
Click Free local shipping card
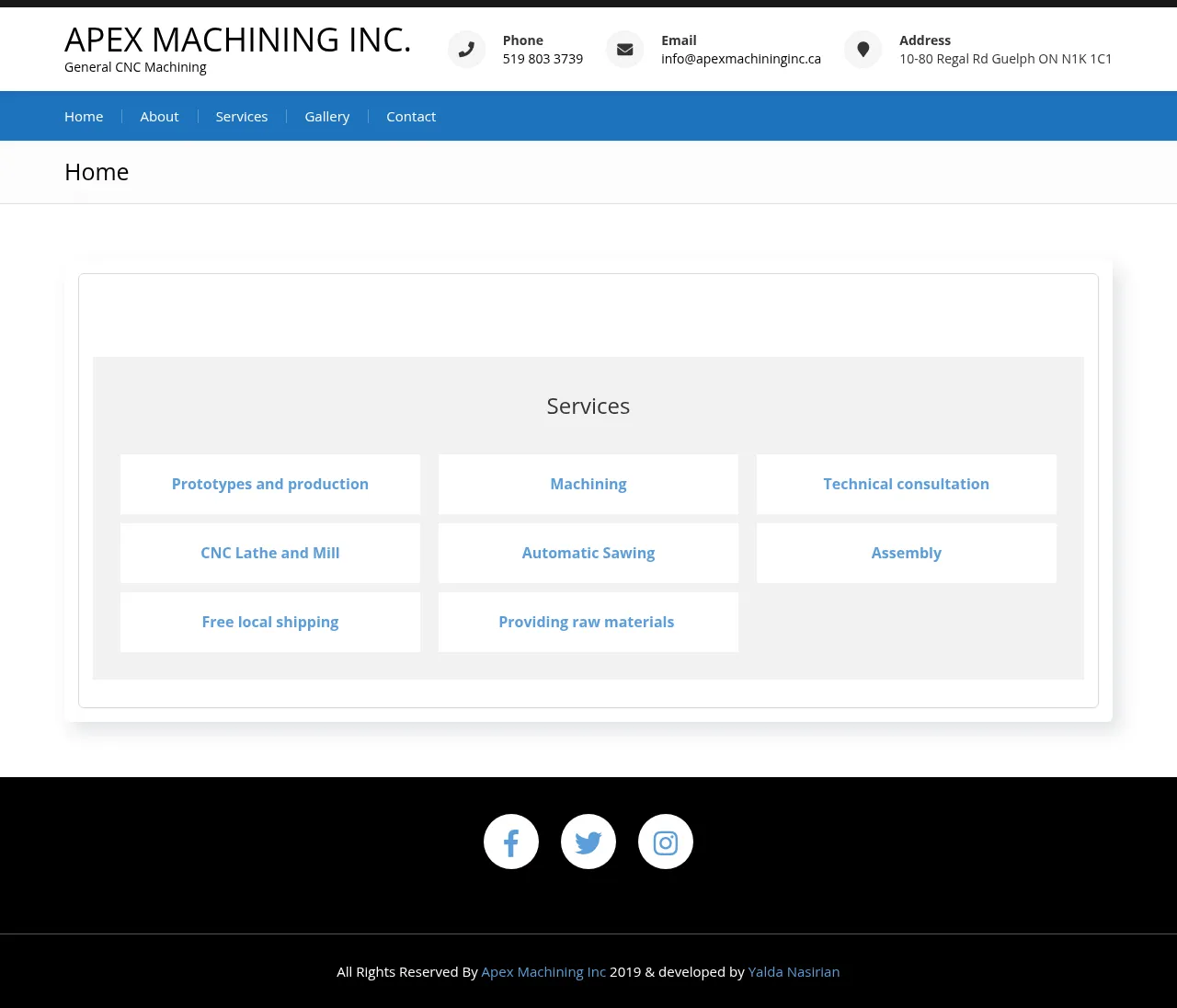pos(270,623)
